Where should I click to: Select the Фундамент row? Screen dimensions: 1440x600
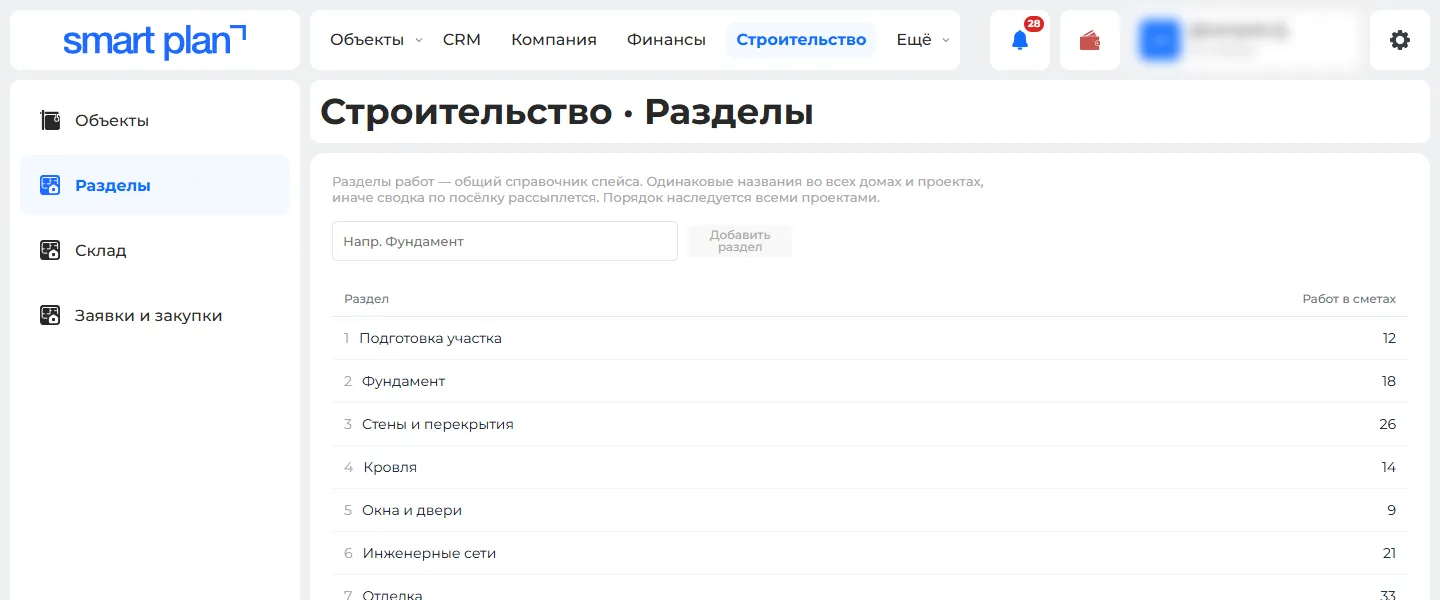870,381
